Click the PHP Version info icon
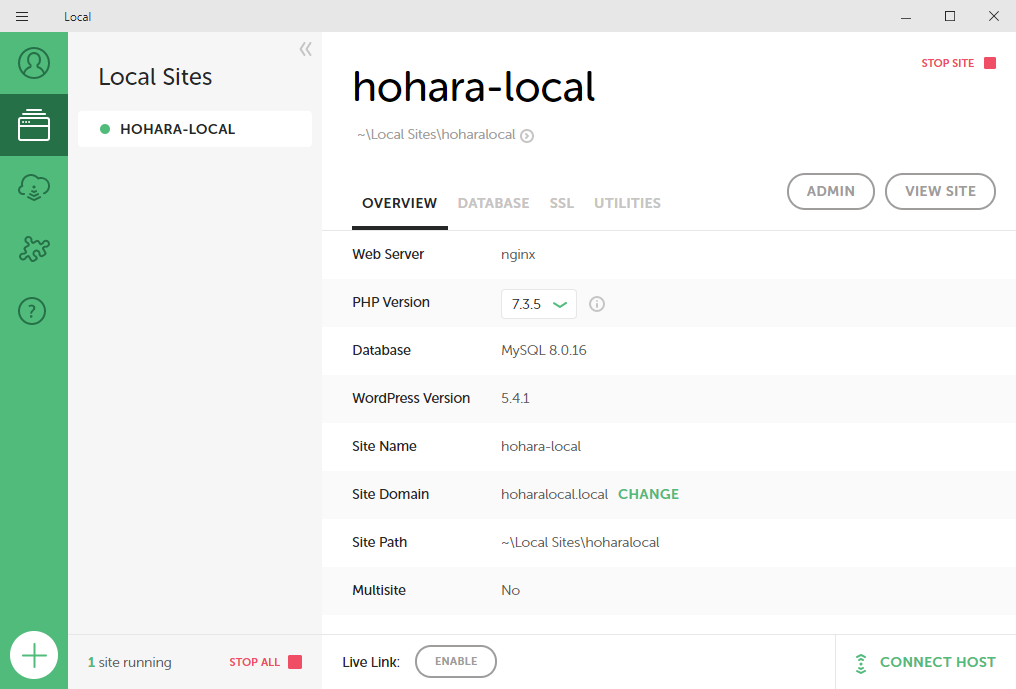This screenshot has height=689, width=1016. point(597,304)
